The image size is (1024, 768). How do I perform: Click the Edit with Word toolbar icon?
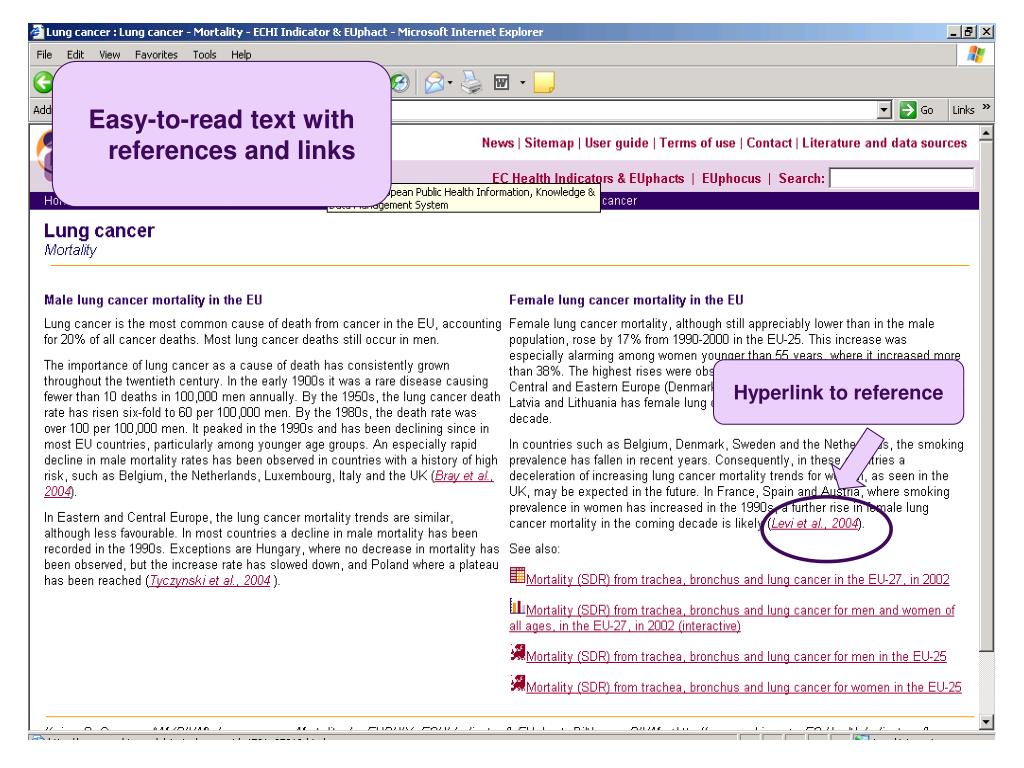[x=502, y=82]
